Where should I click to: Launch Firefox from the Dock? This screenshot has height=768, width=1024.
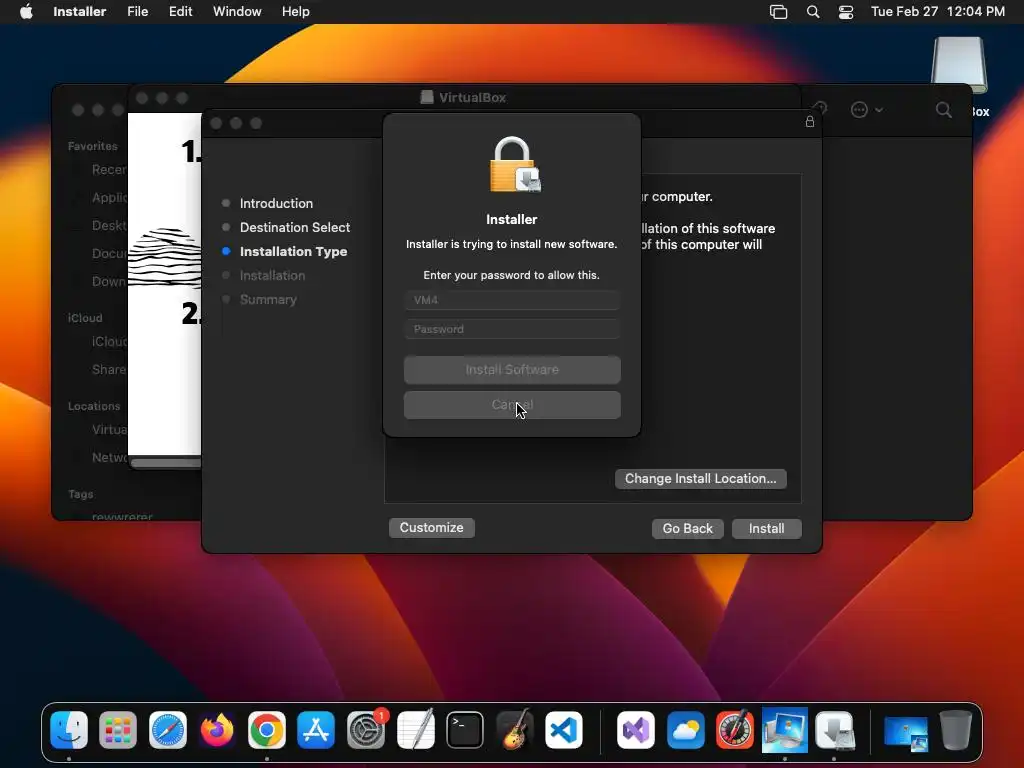(x=217, y=729)
